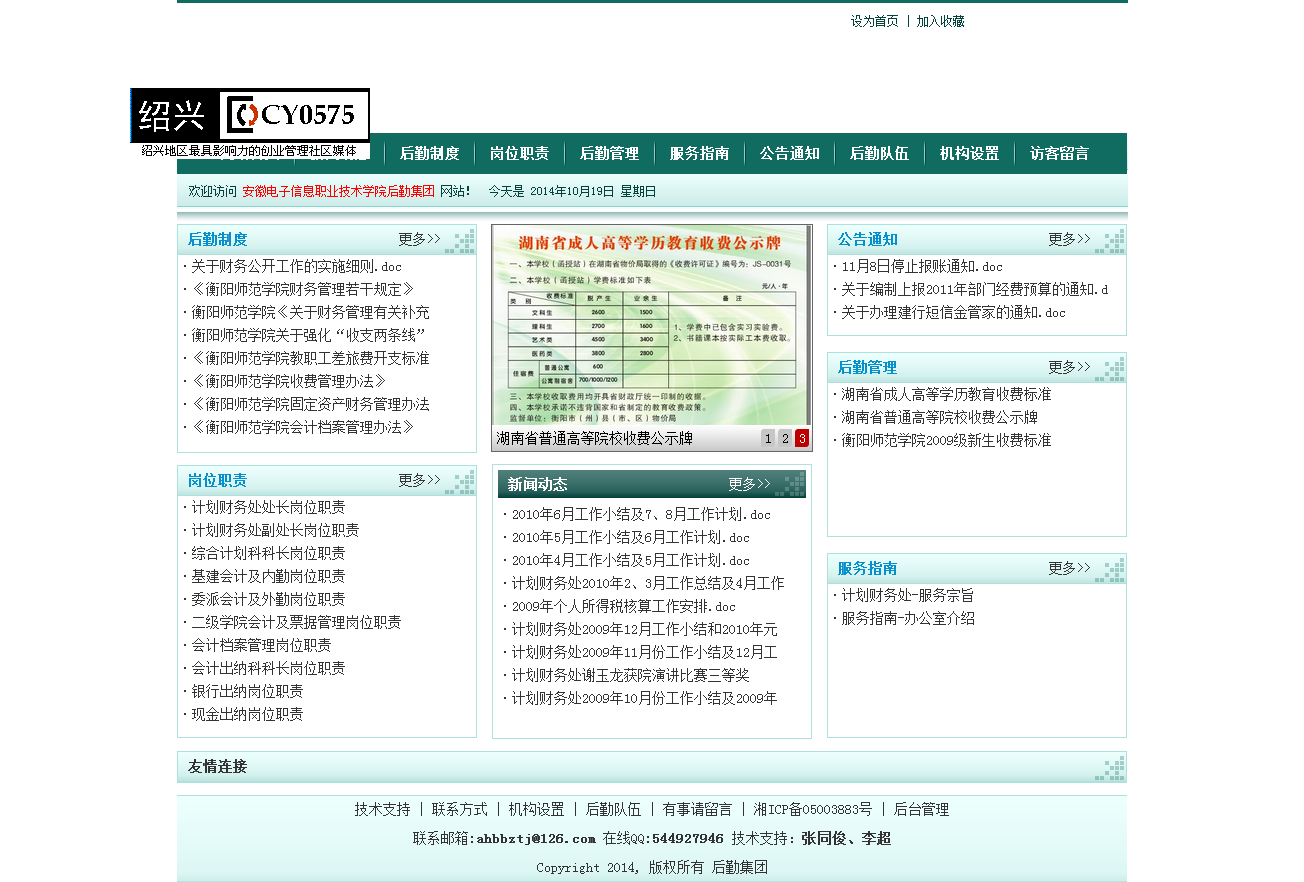Viewport: 1304px width, 882px height.
Task: Open 《衡阳师范学院教职工差旅费开支标准
Action: 310,359
